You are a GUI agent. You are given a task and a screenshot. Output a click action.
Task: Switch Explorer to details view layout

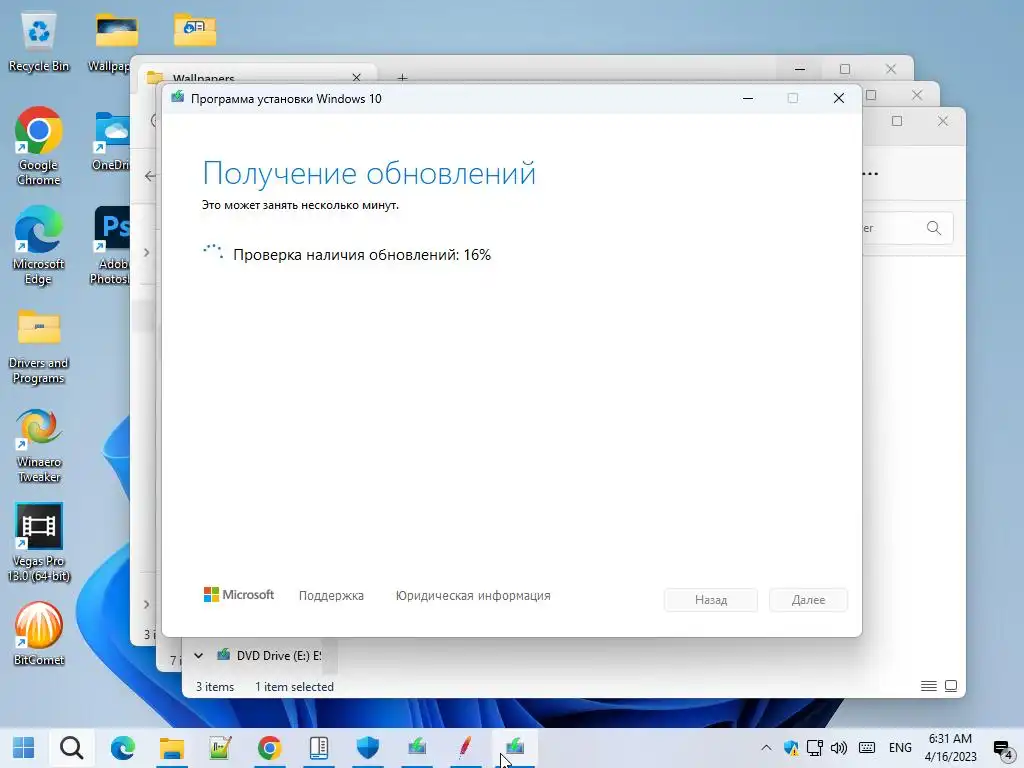pos(928,686)
